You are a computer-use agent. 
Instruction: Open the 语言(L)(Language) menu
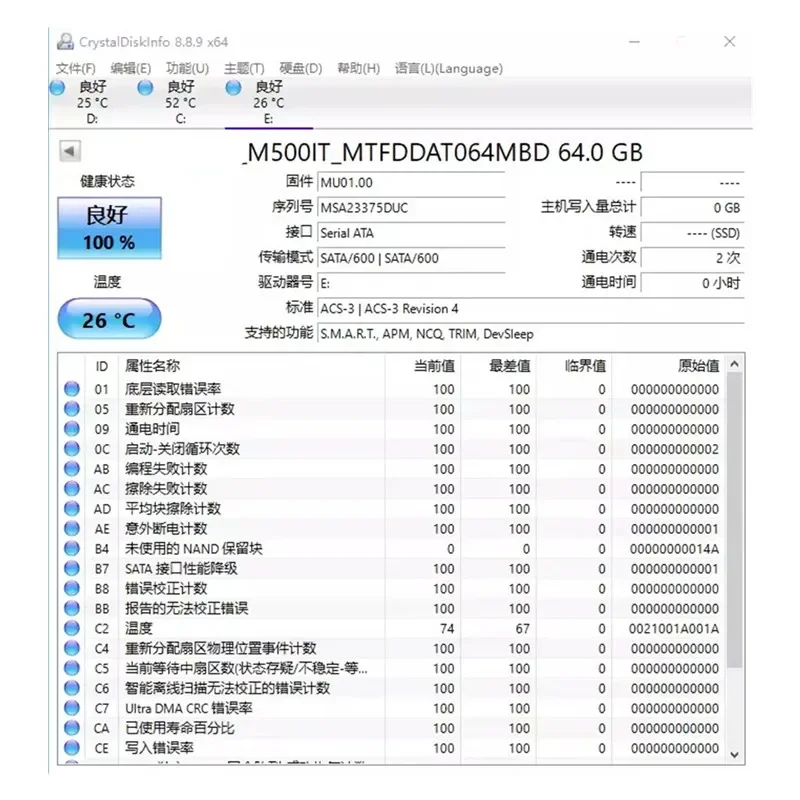pyautogui.click(x=448, y=68)
